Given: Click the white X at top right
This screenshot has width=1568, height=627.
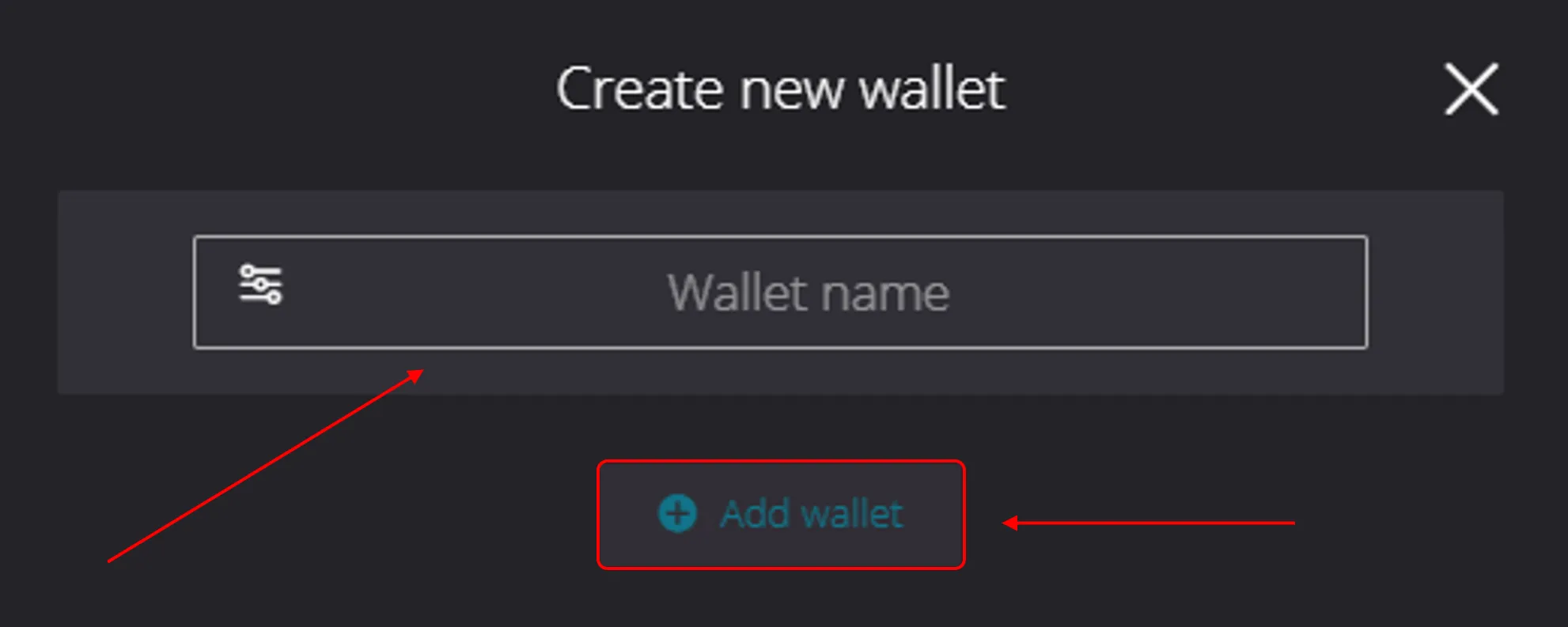Looking at the screenshot, I should [x=1471, y=89].
